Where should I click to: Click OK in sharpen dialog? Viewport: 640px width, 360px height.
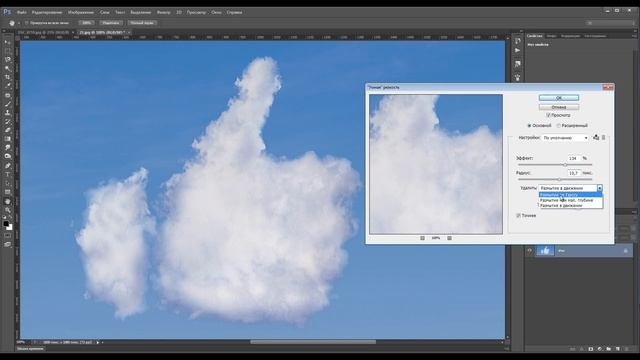pyautogui.click(x=559, y=98)
